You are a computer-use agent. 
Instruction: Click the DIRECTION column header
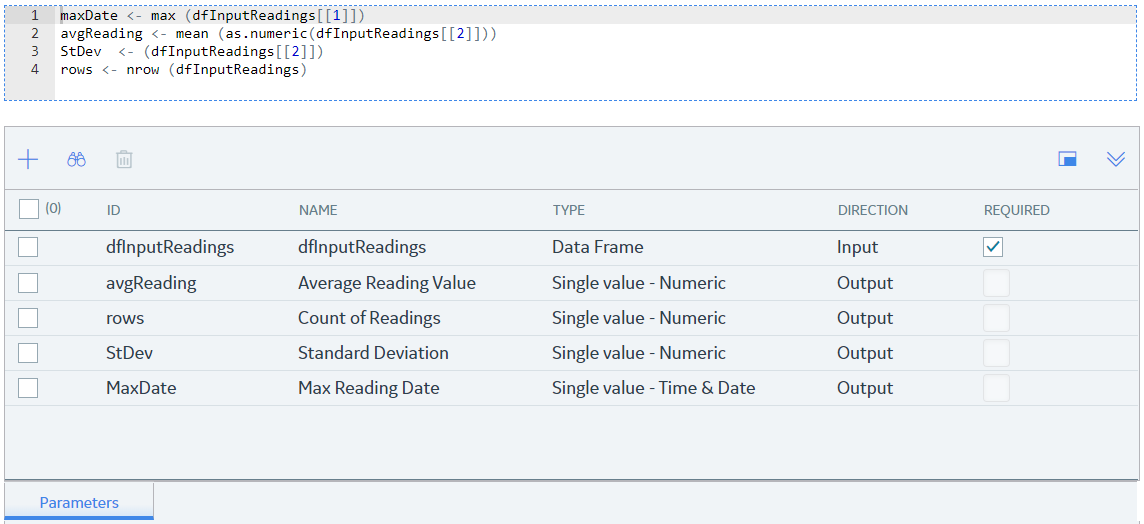coord(873,210)
